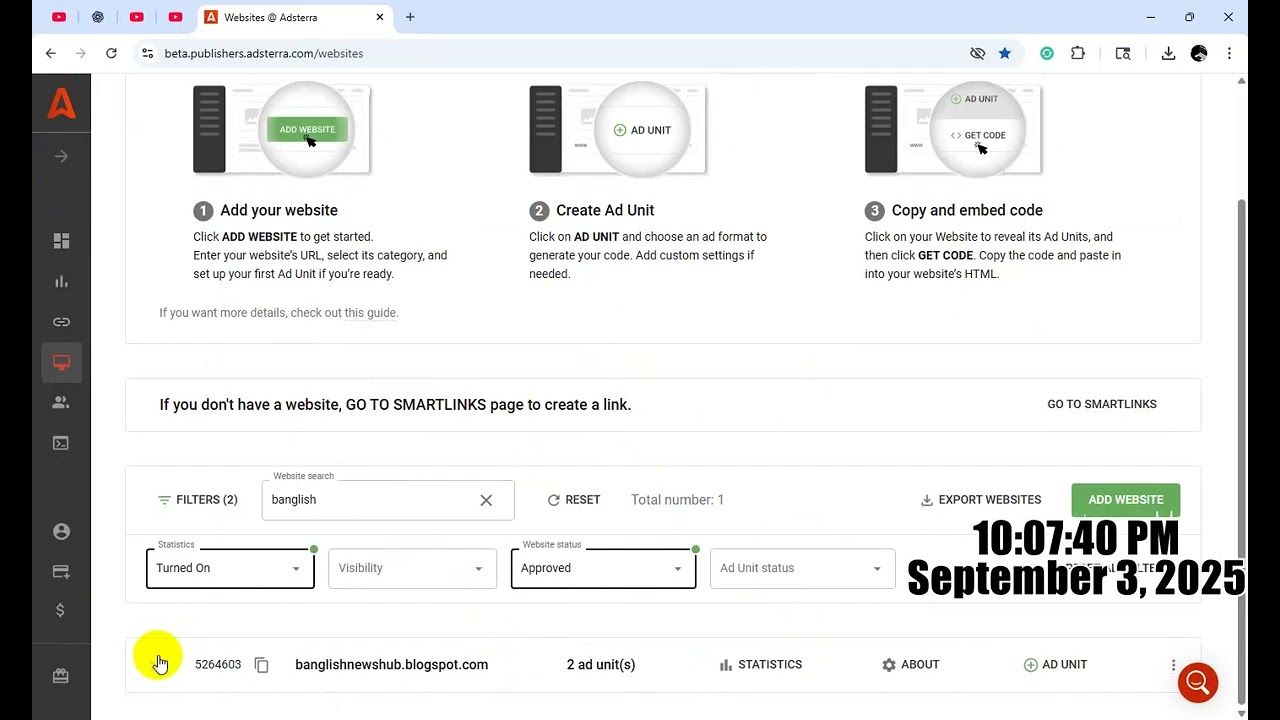Reload the page with the refresh icon
The width and height of the screenshot is (1280, 720).
click(x=111, y=53)
